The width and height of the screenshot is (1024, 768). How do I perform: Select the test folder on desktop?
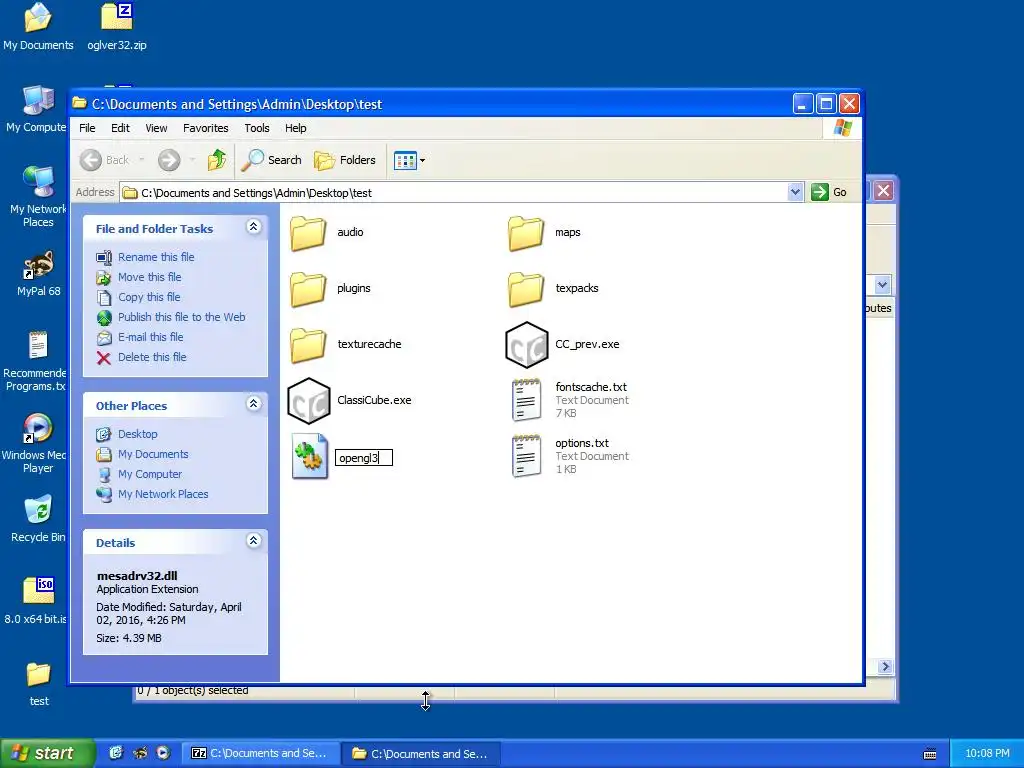pos(39,684)
